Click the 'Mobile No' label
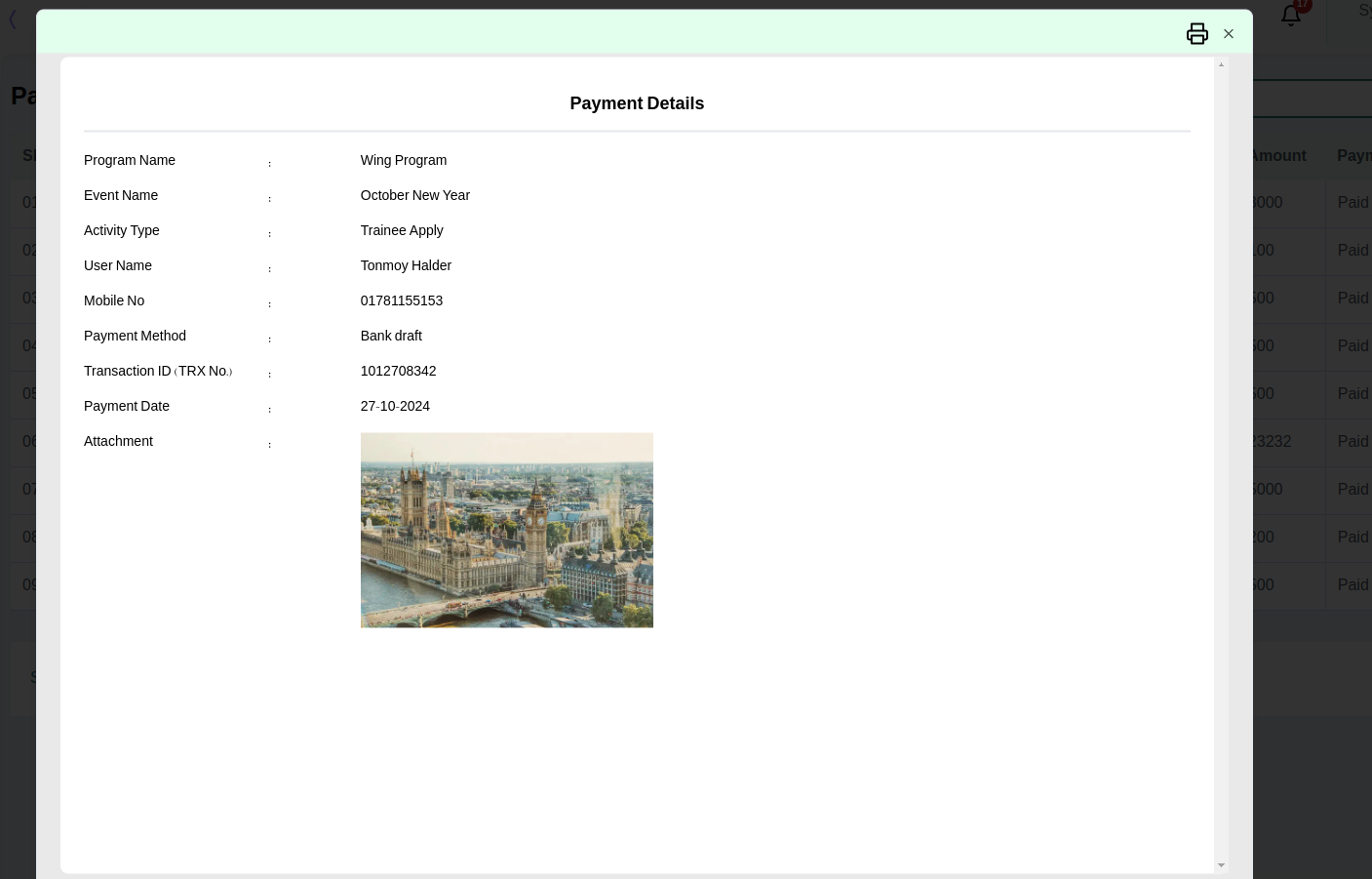1372x879 pixels. (114, 300)
